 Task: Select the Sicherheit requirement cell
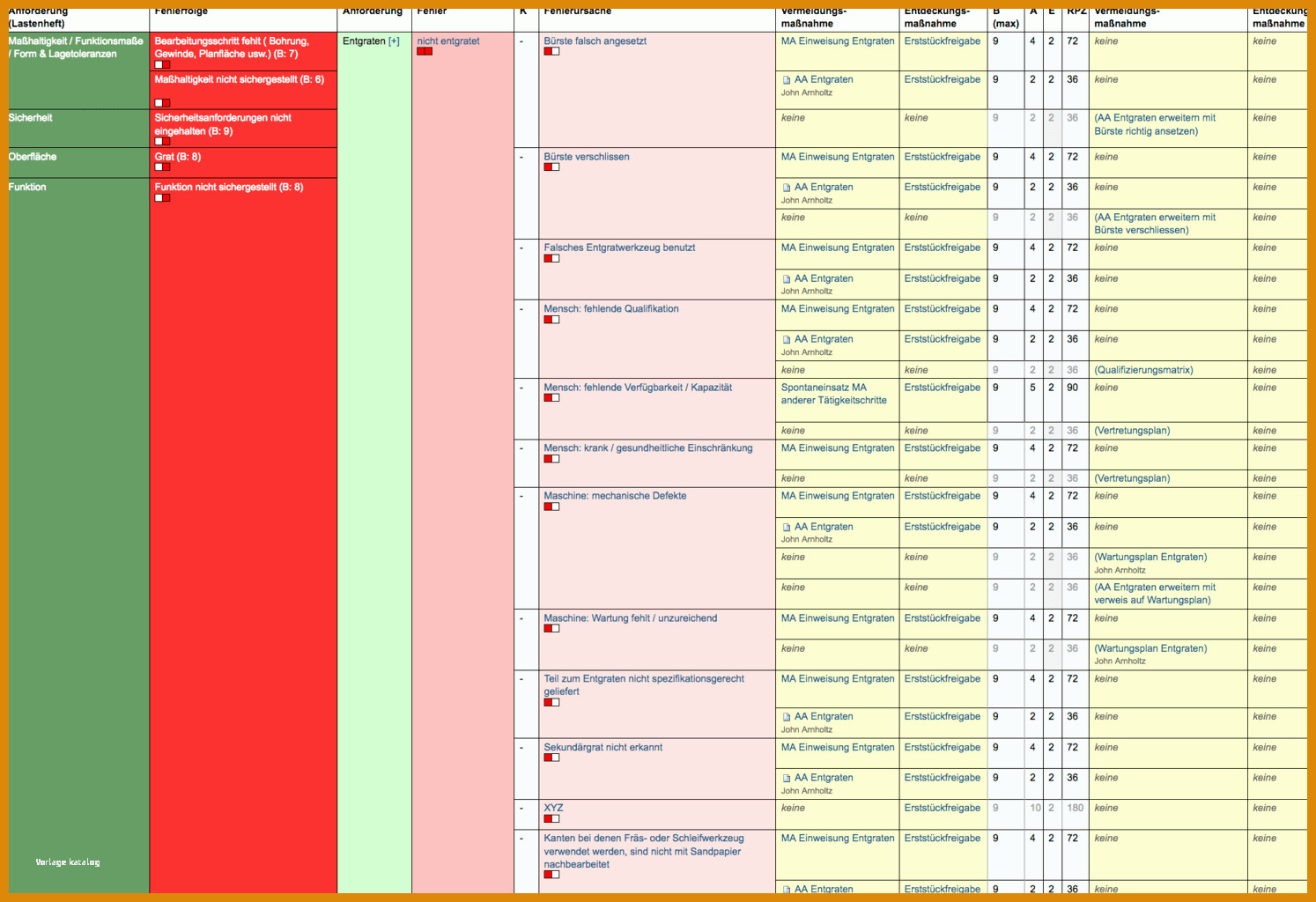[x=78, y=129]
